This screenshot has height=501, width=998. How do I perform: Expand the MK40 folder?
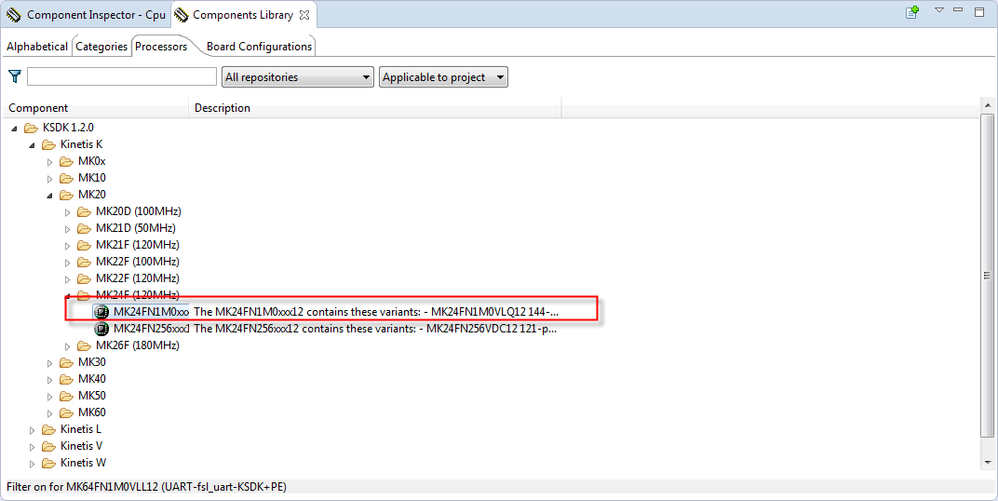[x=50, y=379]
